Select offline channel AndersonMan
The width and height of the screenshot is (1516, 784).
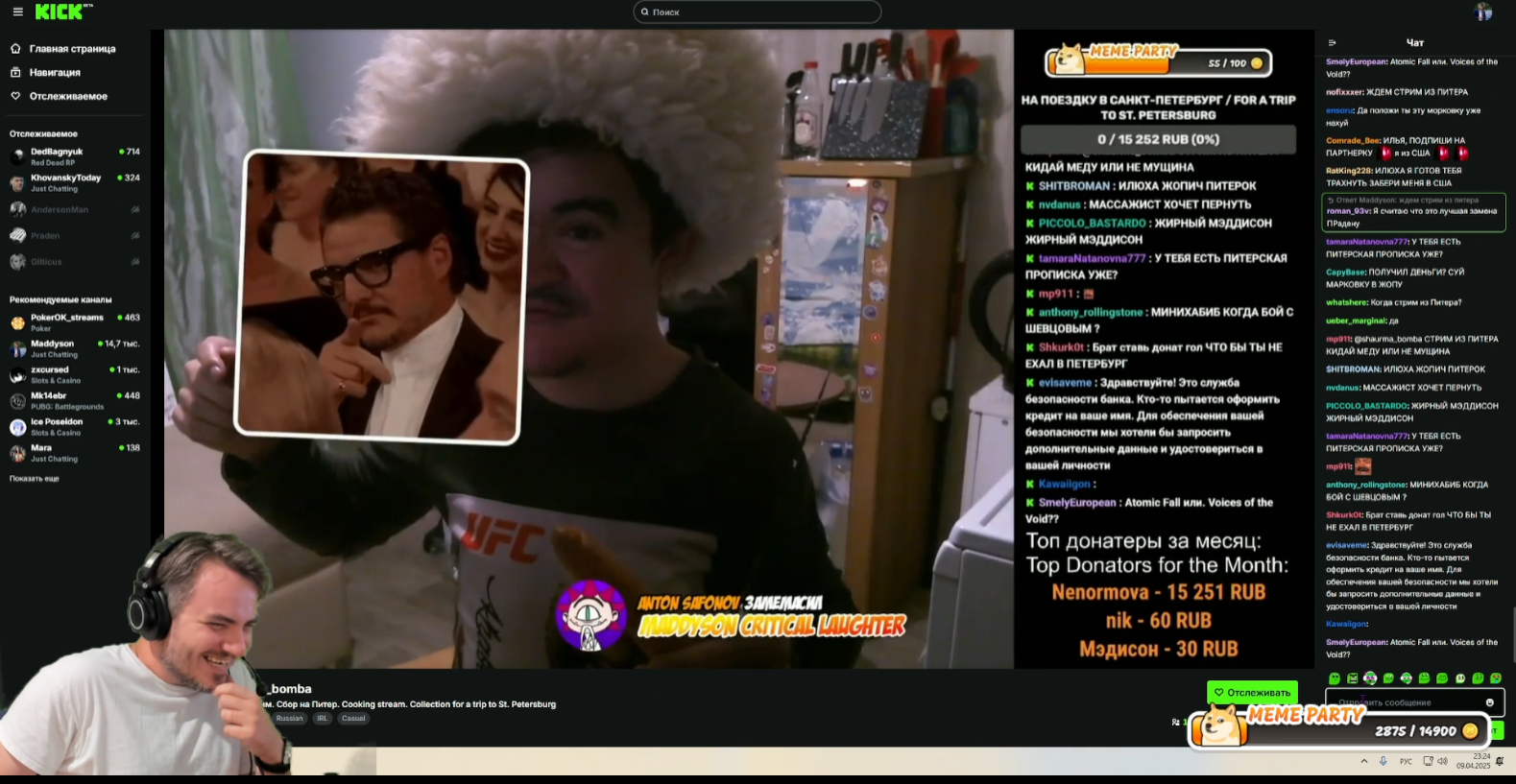75,209
